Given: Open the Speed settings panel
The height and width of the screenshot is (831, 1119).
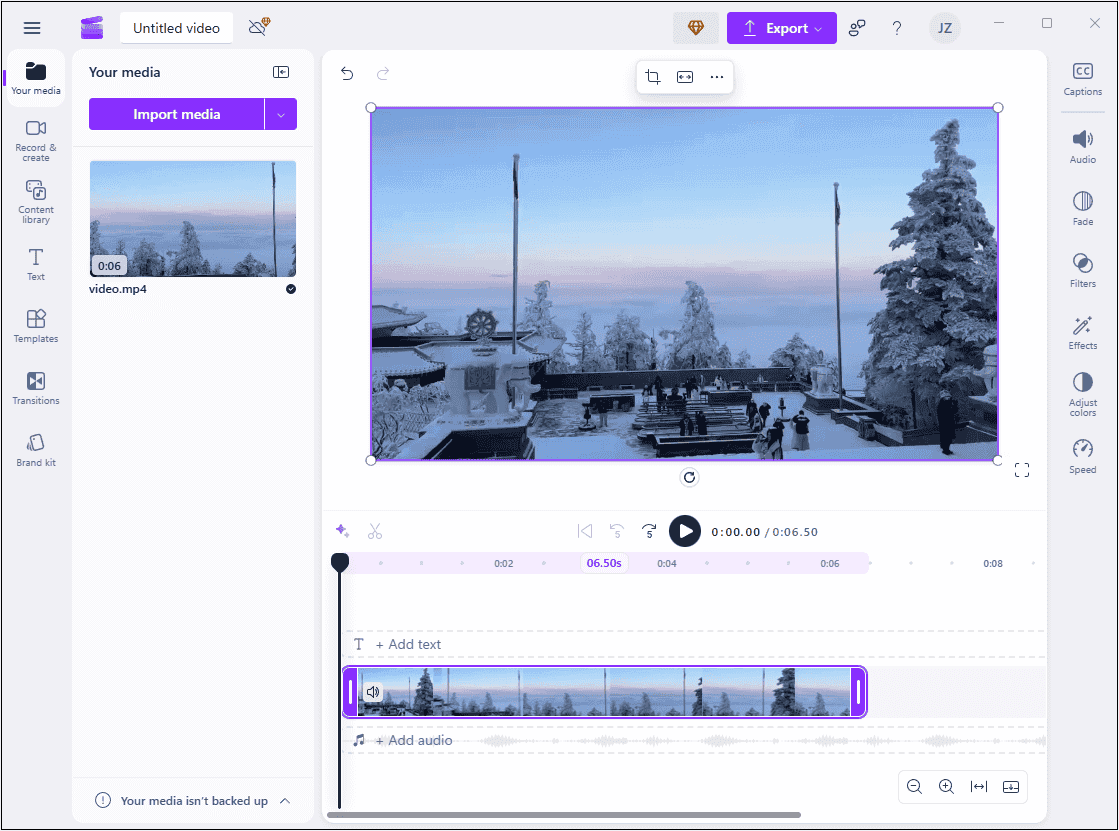Looking at the screenshot, I should click(1082, 453).
